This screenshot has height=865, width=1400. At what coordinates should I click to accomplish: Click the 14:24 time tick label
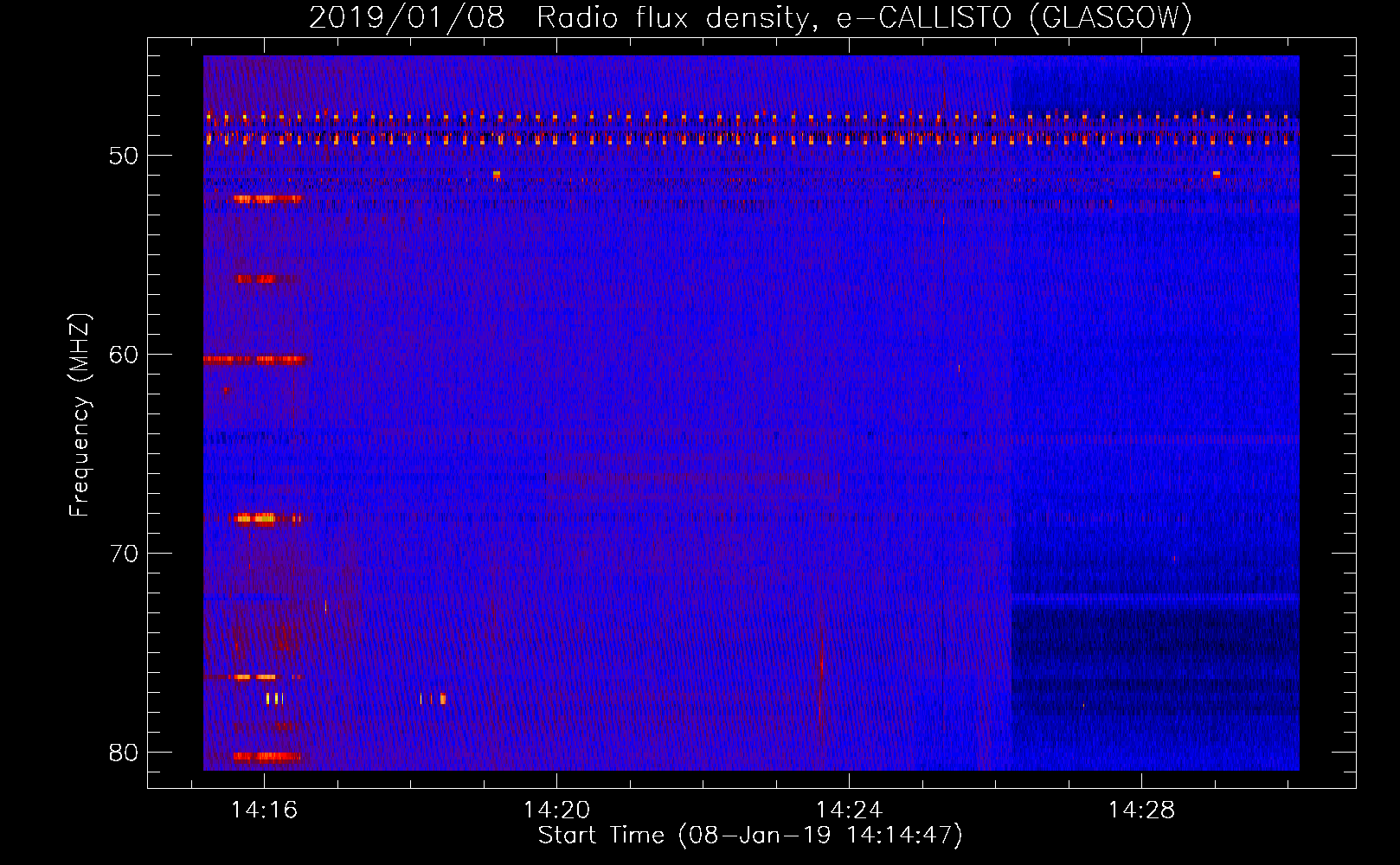pos(850,810)
